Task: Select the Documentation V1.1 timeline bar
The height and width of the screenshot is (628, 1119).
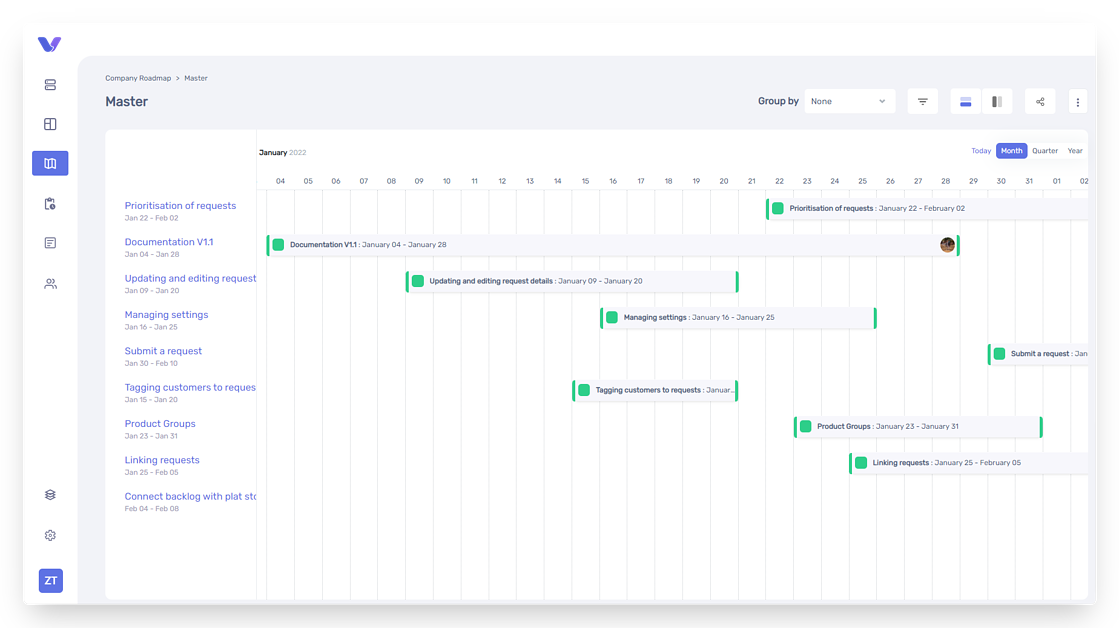Action: [613, 245]
